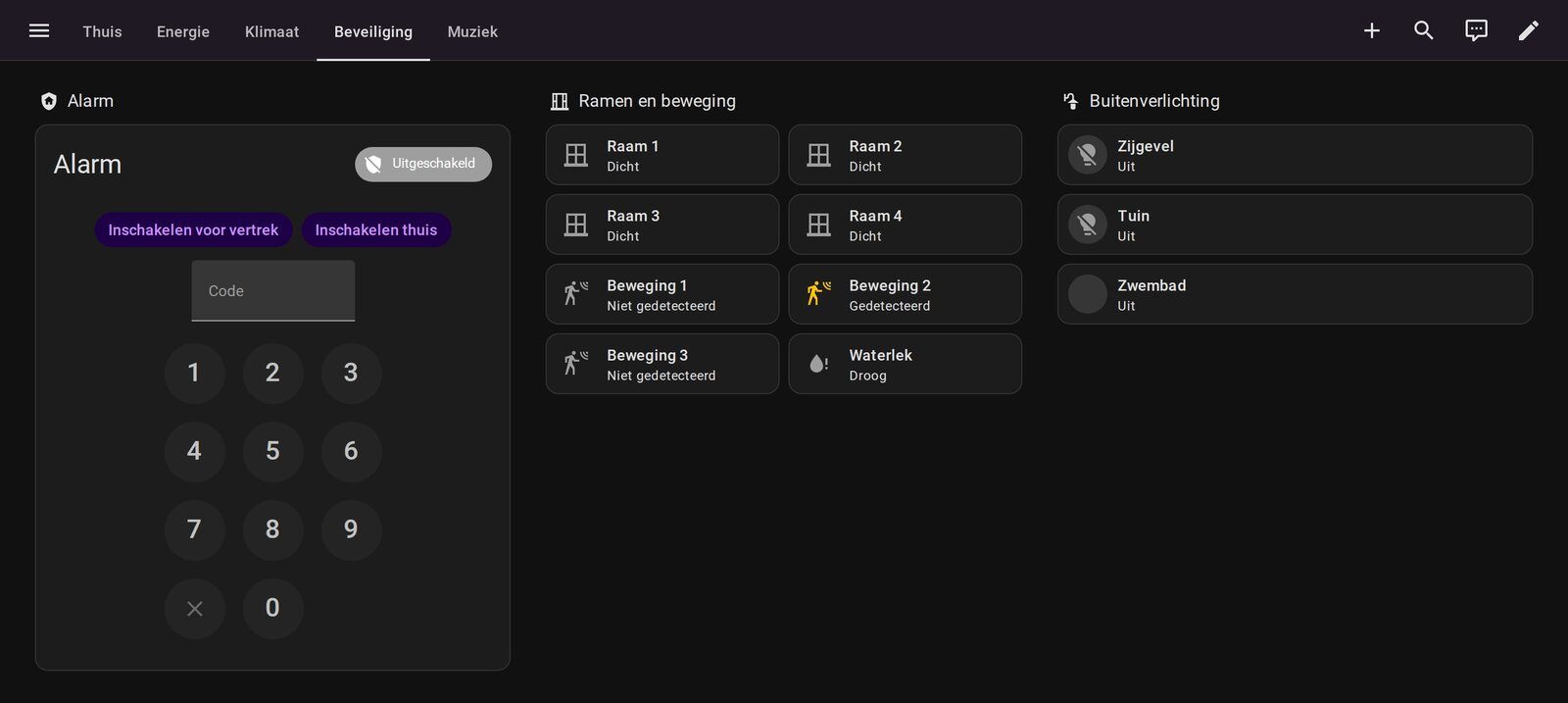Click the yellow Beweging 2 motion icon
Screen dimensions: 1568x703
click(x=818, y=294)
